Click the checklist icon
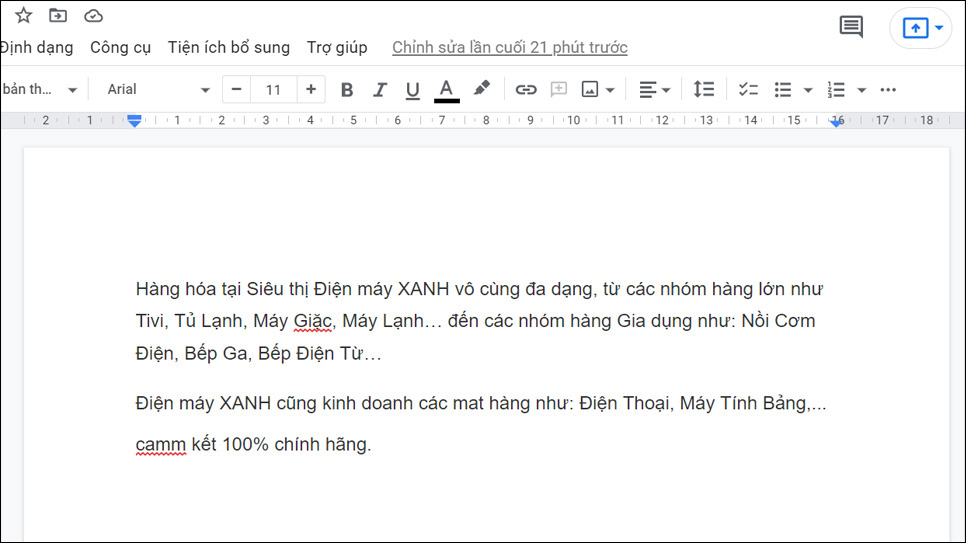This screenshot has height=543, width=966. point(748,90)
